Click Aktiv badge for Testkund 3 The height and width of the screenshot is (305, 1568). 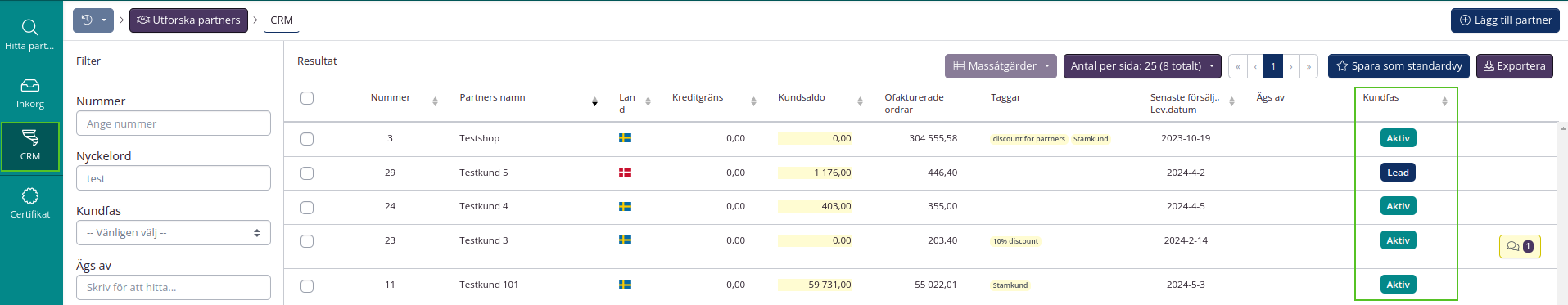coord(1398,240)
